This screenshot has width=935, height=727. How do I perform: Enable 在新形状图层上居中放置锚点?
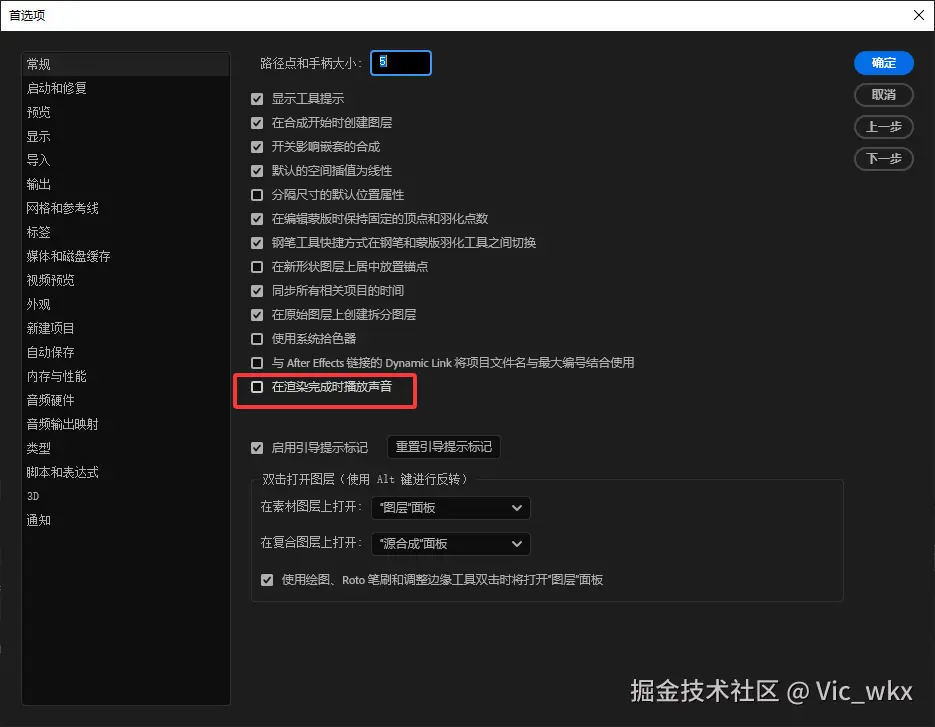pyautogui.click(x=257, y=267)
